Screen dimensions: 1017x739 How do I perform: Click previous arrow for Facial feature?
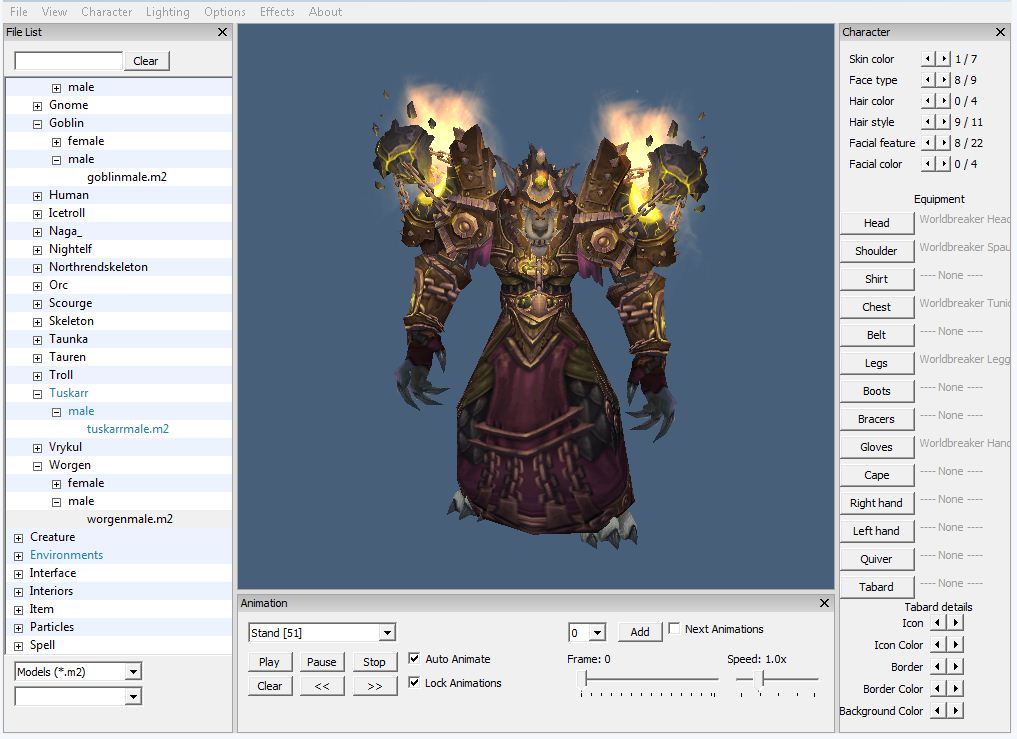click(x=929, y=143)
